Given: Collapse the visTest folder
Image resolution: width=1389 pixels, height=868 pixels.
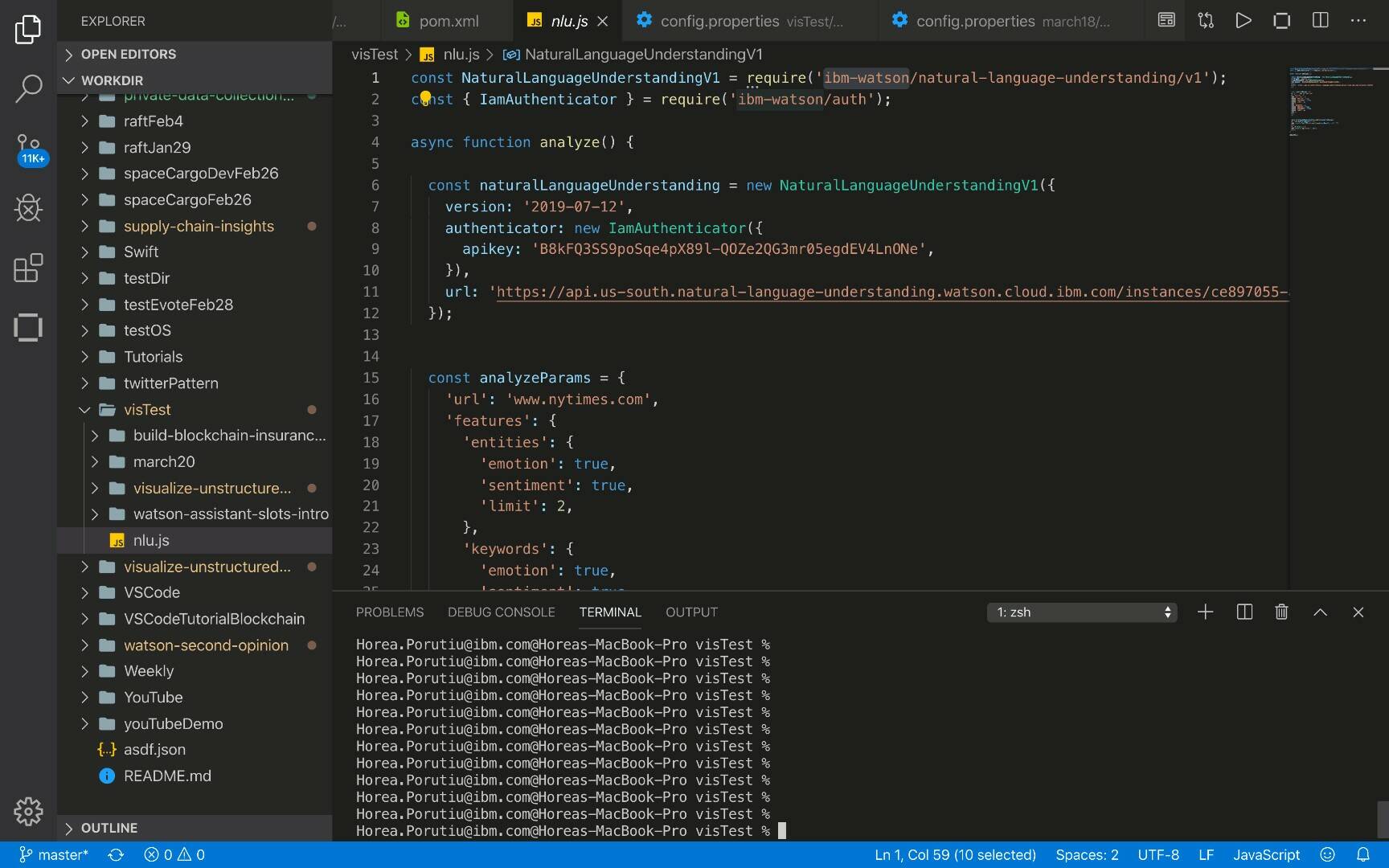Looking at the screenshot, I should coord(195,410).
